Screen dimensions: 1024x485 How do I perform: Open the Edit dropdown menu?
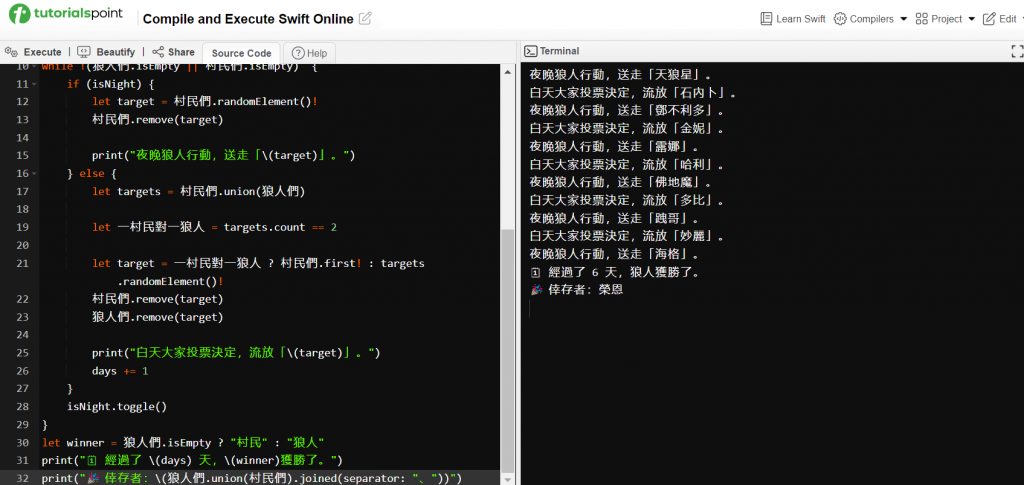click(1003, 19)
